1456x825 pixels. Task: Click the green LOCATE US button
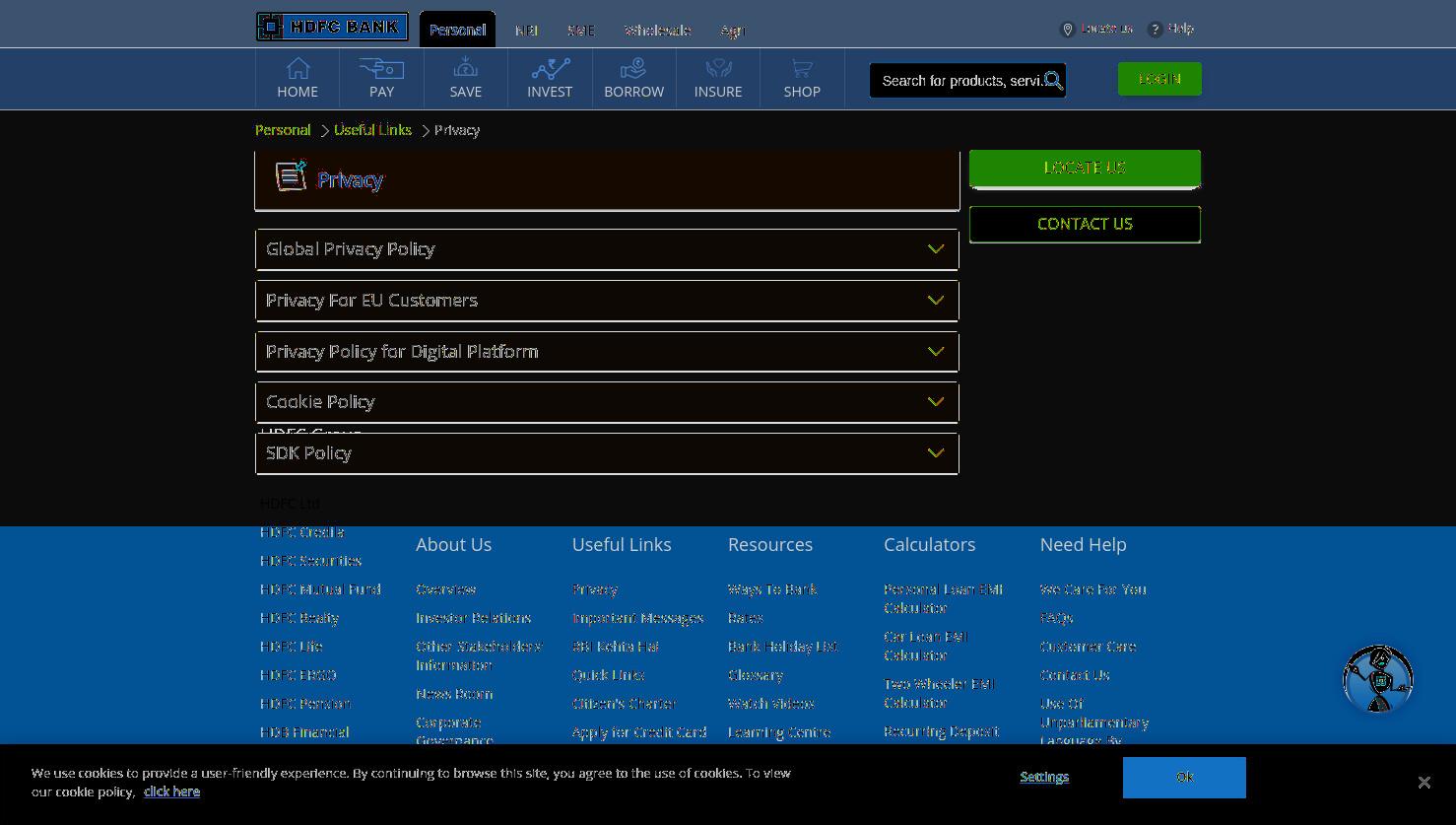click(1085, 168)
